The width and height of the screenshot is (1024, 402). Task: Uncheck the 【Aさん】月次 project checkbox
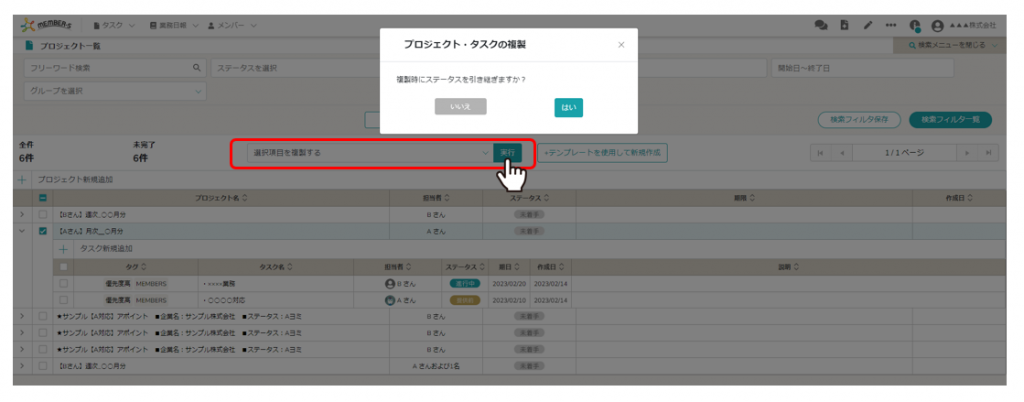[x=42, y=231]
